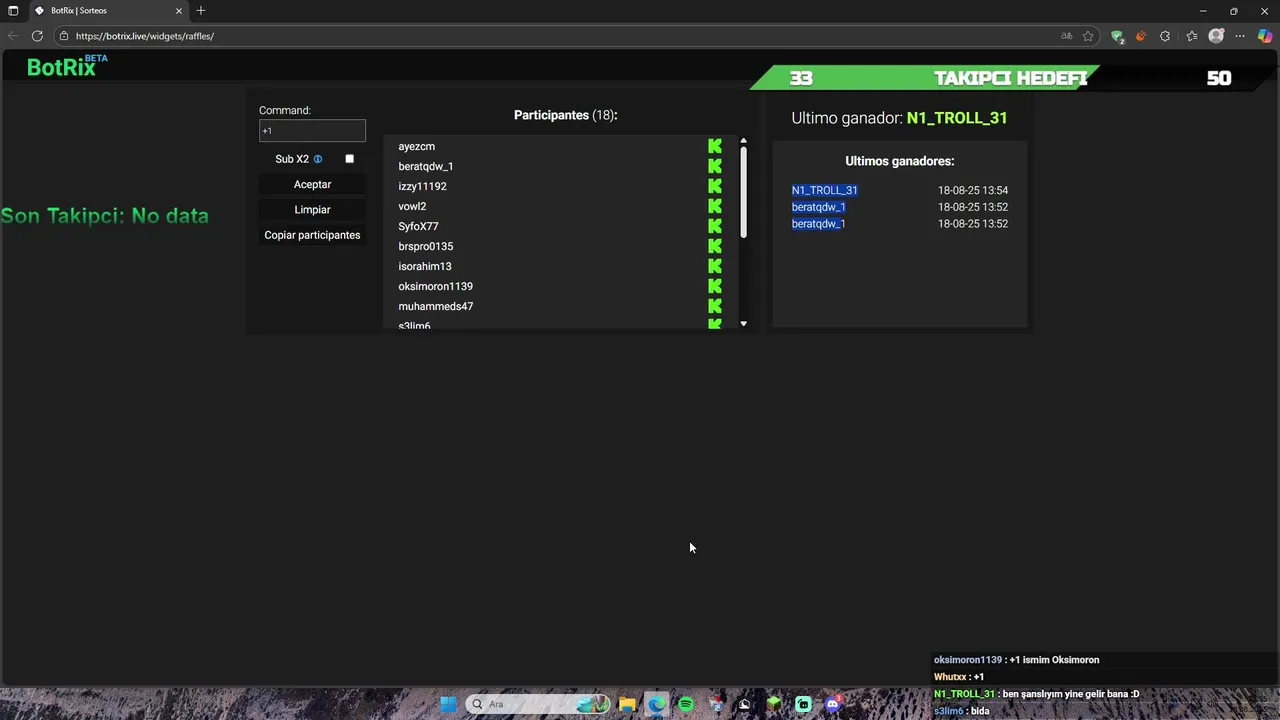Open the orange extension icon
Image resolution: width=1280 pixels, height=720 pixels.
click(x=1141, y=36)
